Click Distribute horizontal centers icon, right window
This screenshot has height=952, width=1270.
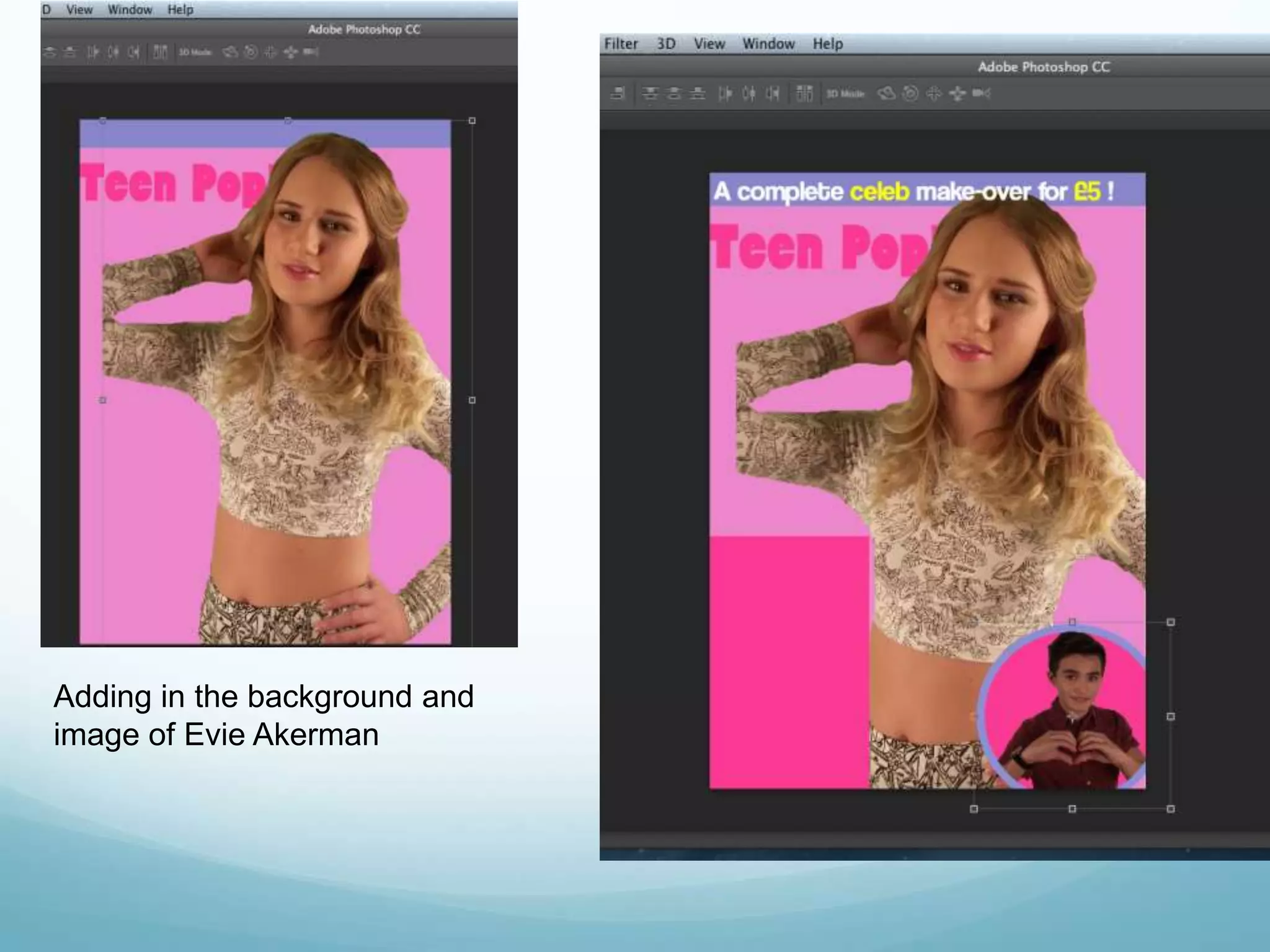pos(749,94)
